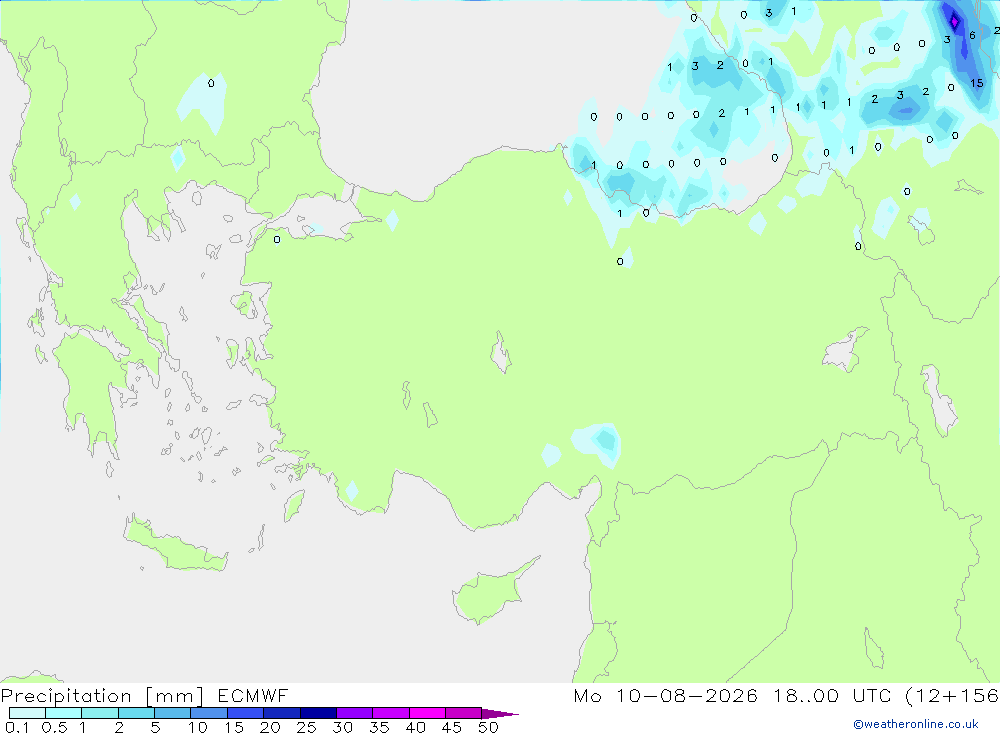This screenshot has height=733, width=1000.
Task: Click the '15' precipitation value on the map
Action: tap(976, 83)
